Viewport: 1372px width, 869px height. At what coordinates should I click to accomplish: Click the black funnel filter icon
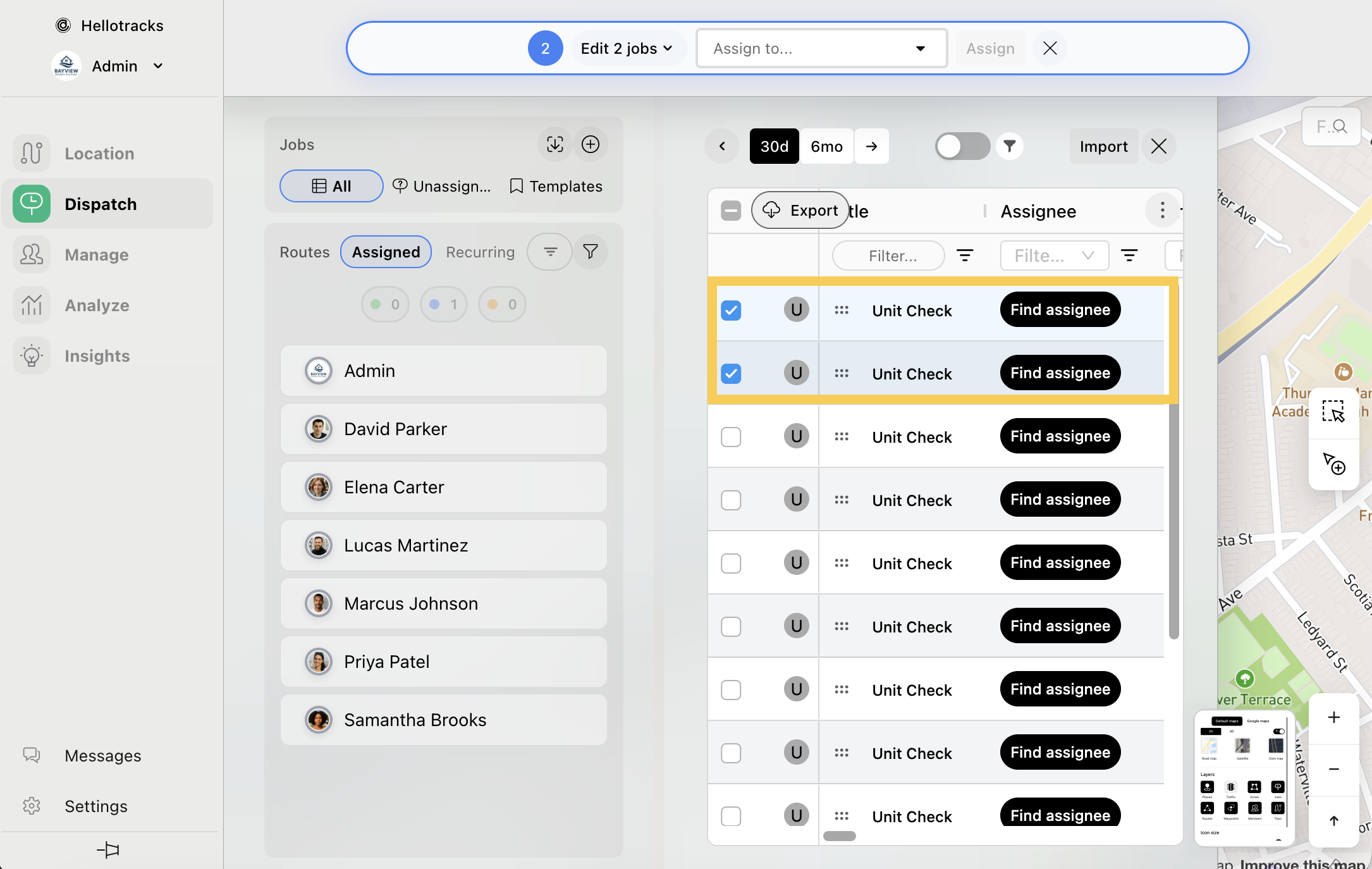1009,146
